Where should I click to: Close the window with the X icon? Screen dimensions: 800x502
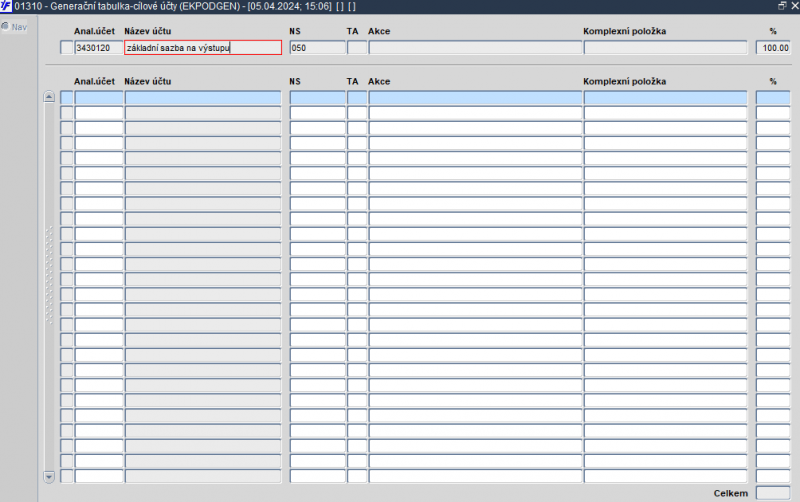point(794,6)
